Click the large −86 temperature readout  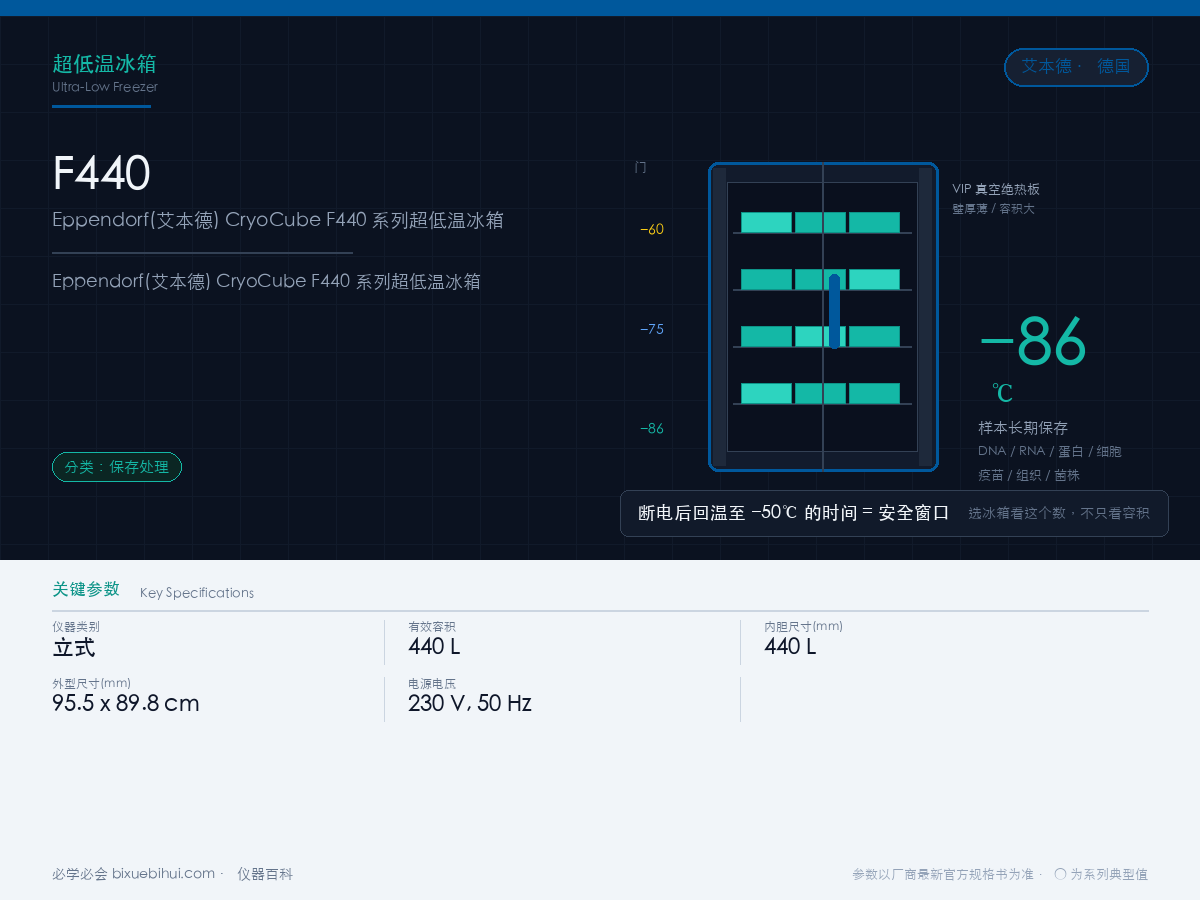(1033, 343)
